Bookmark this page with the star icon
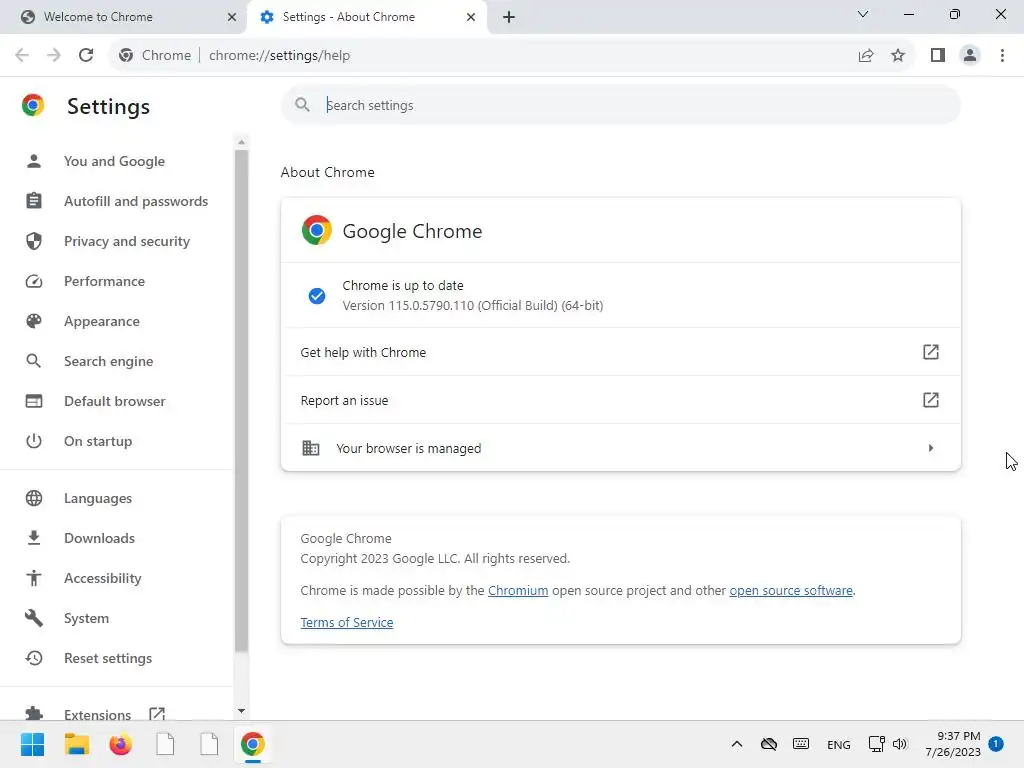 click(x=898, y=56)
